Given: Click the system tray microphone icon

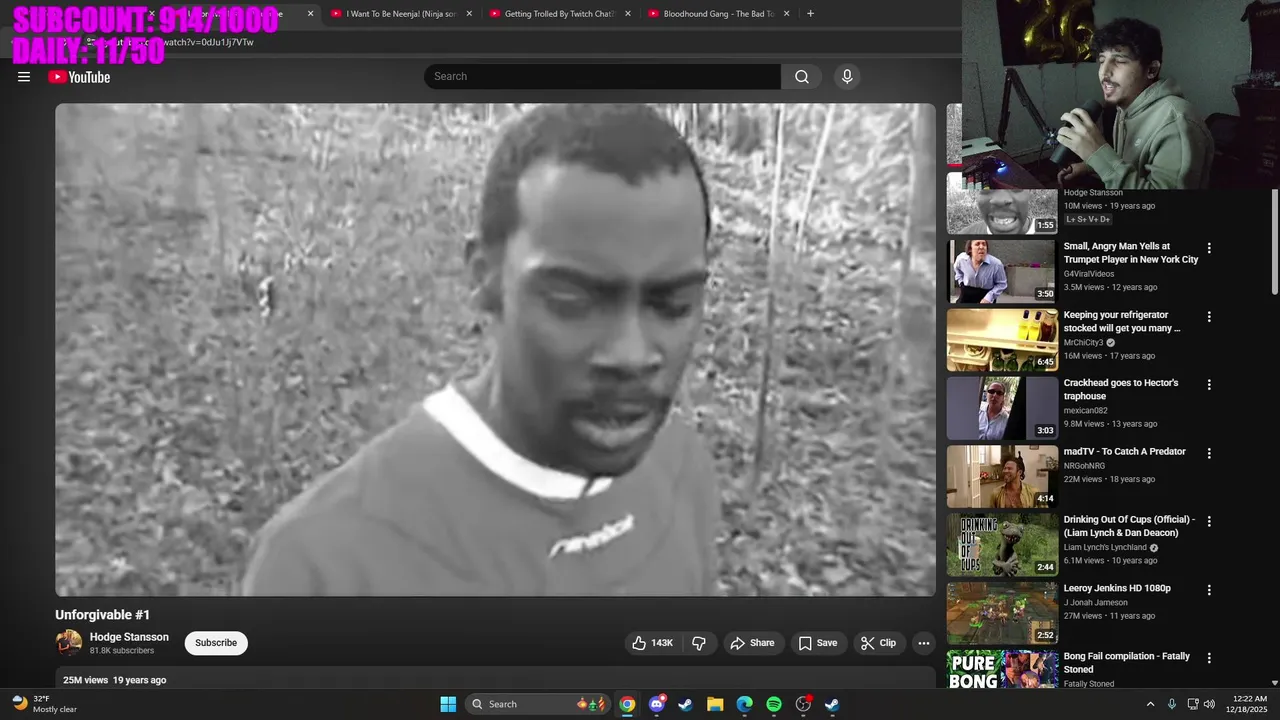Looking at the screenshot, I should coord(1172,704).
